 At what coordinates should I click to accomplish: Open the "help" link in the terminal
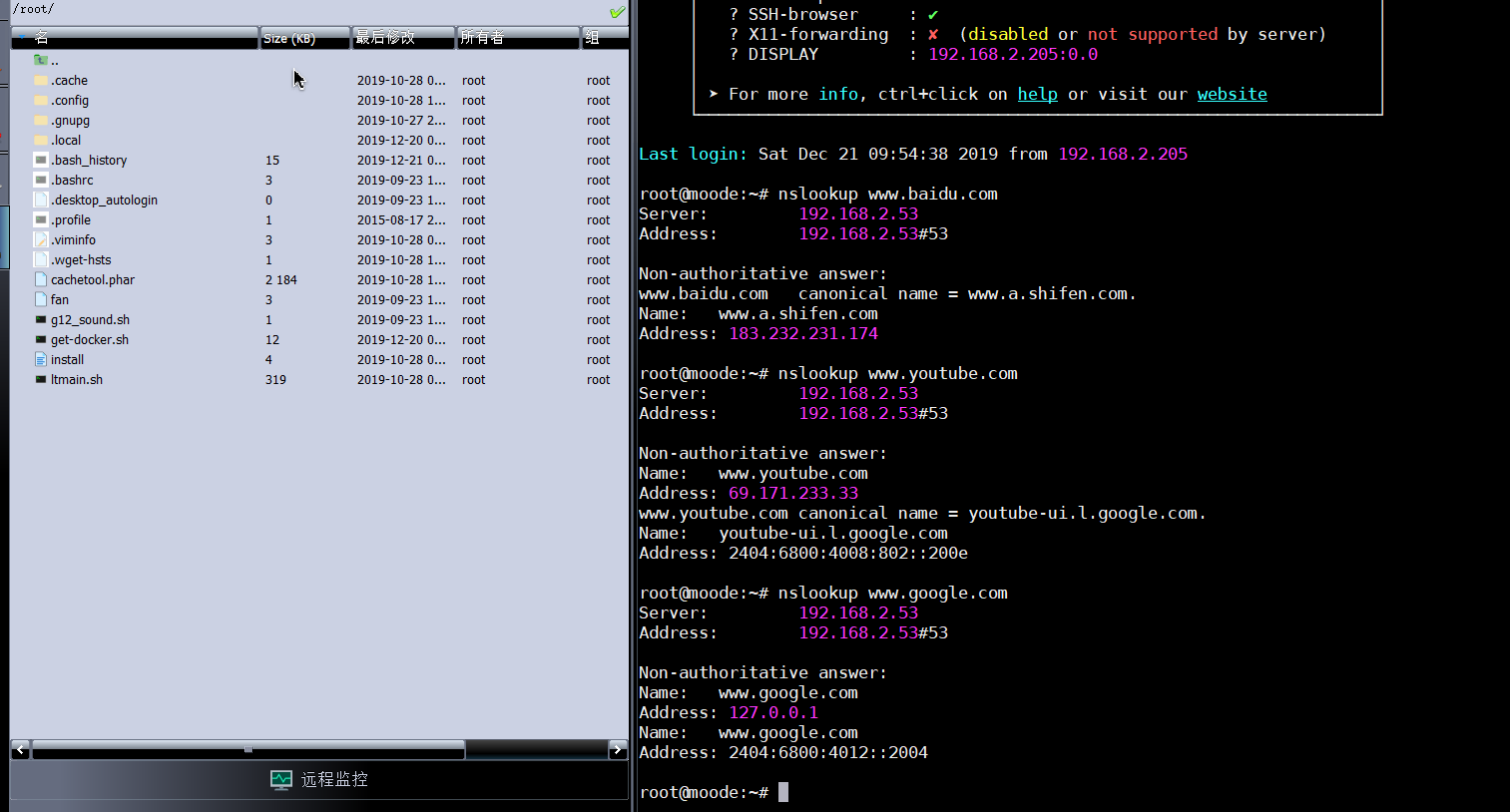point(1037,93)
